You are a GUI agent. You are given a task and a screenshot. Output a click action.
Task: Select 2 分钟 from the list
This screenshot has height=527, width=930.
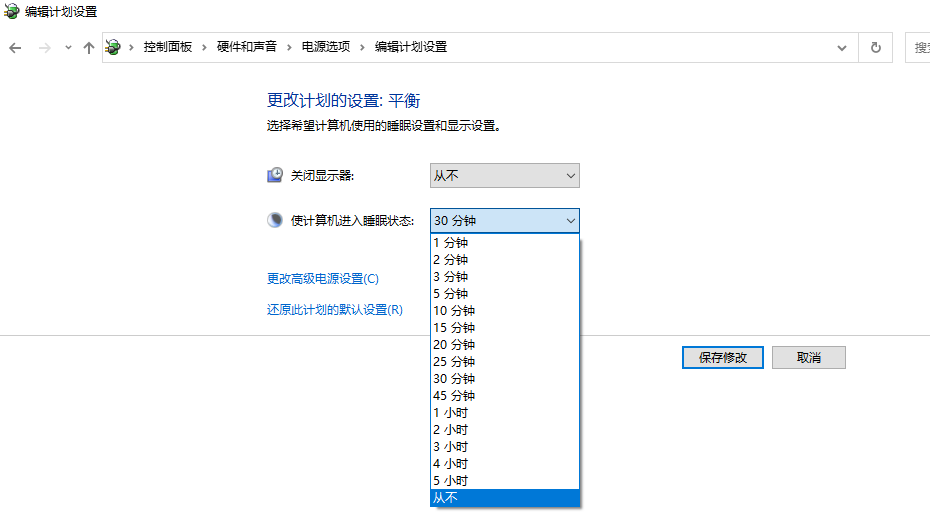(x=505, y=260)
